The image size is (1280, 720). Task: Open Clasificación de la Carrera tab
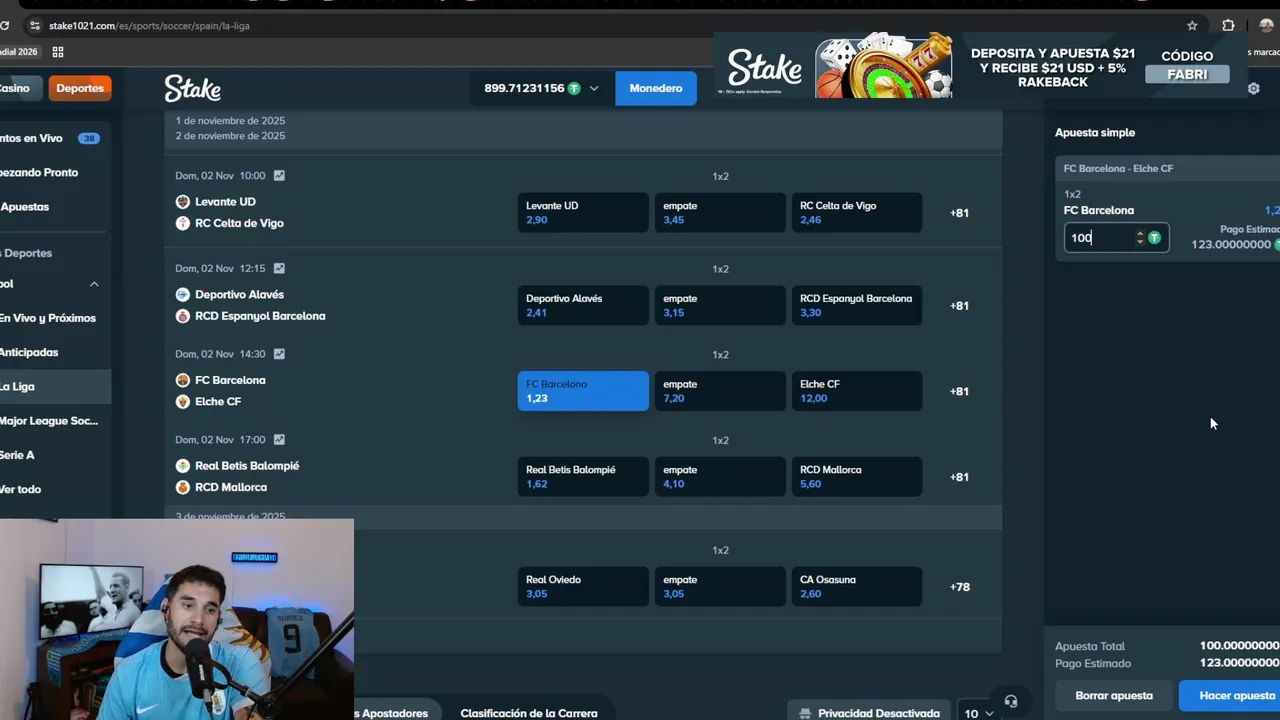pos(529,713)
